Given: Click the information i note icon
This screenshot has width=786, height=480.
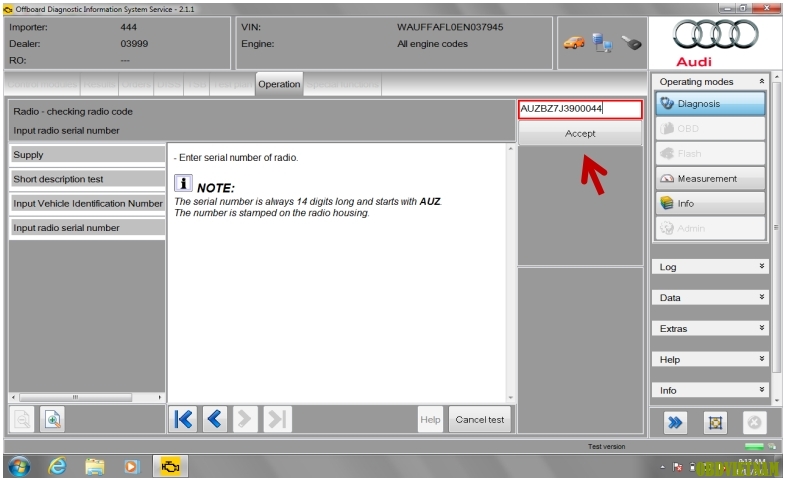Looking at the screenshot, I should pyautogui.click(x=183, y=183).
